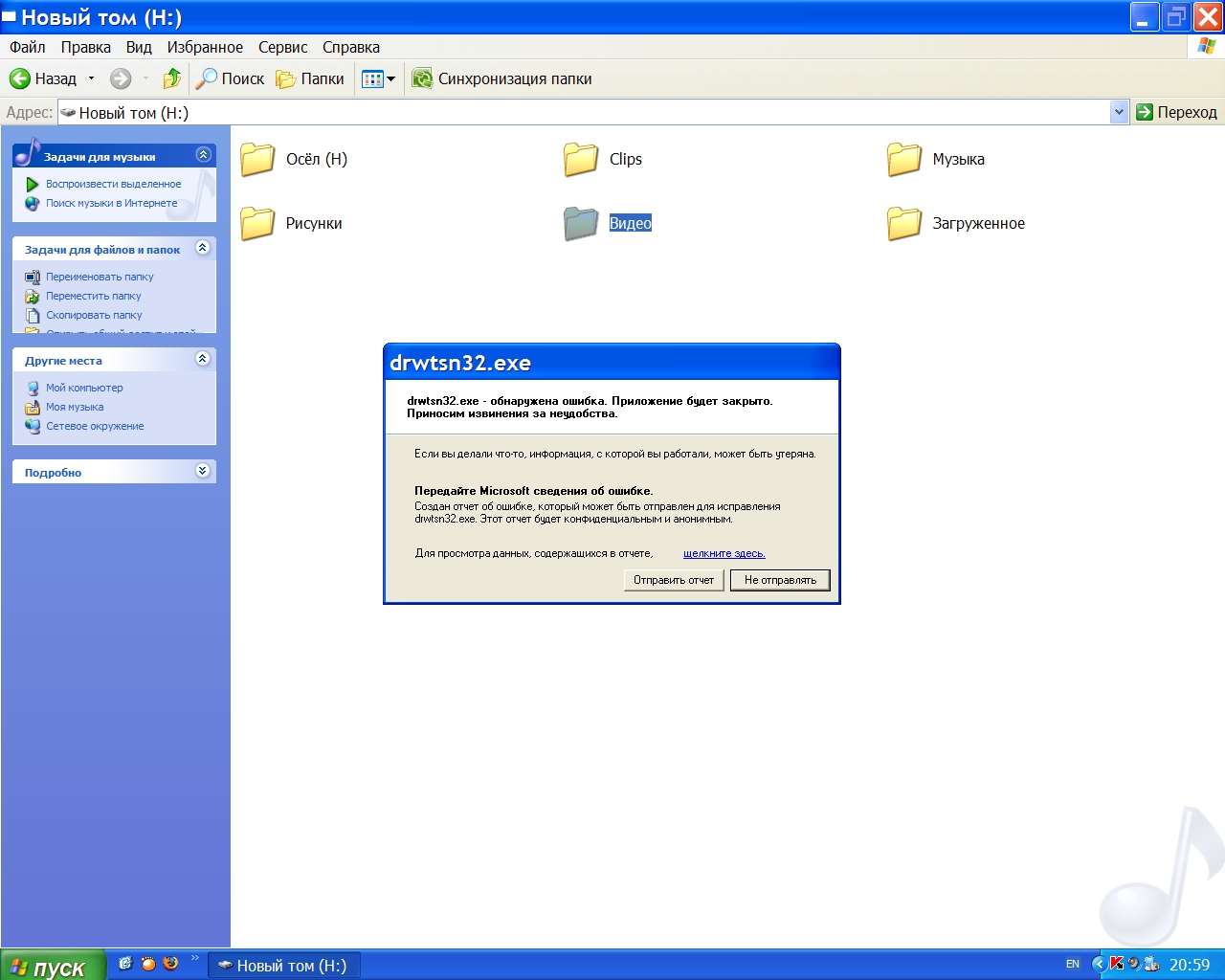Click Folder Synchronization (Синхронизация папки) icon
Screen dimensions: 1225x980
[422, 78]
